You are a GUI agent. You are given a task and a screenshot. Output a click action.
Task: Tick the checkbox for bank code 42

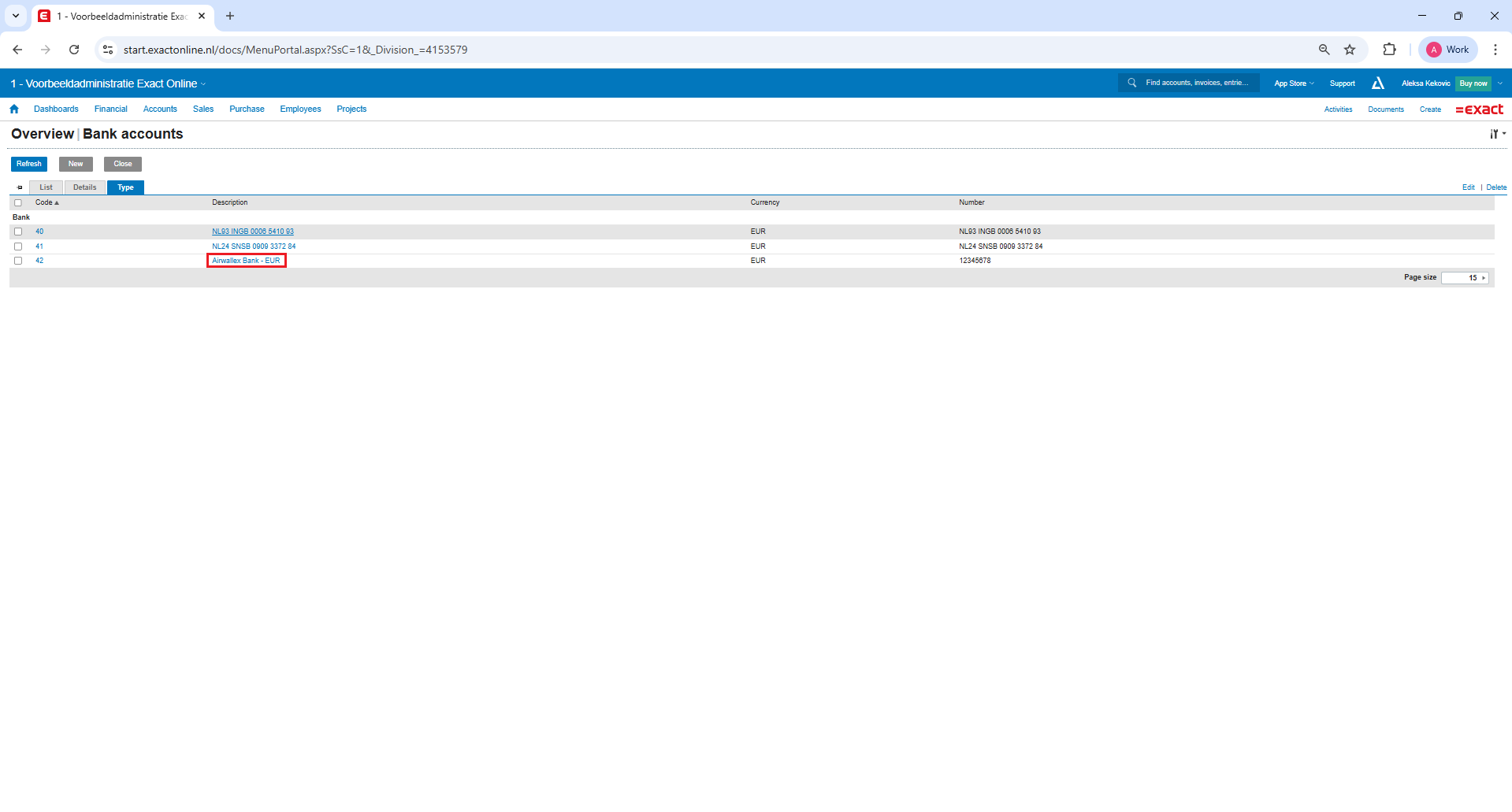click(18, 261)
